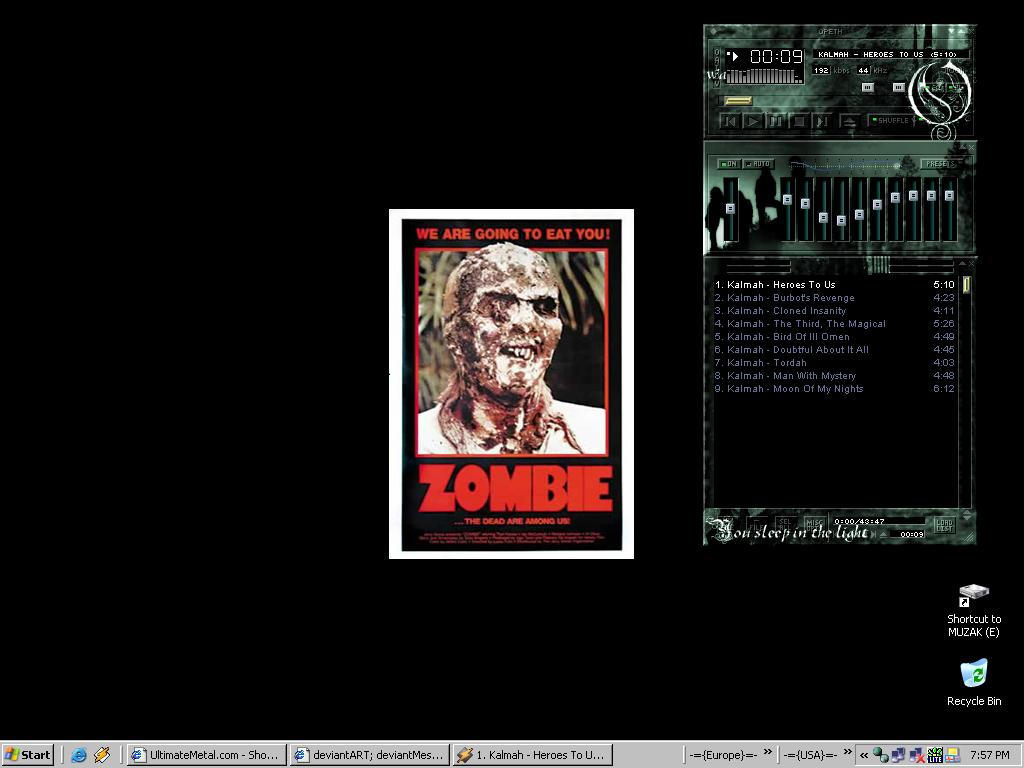Switch to UltimateMetal.com taskbar window
Screen dimensions: 1024x768
click(x=206, y=755)
